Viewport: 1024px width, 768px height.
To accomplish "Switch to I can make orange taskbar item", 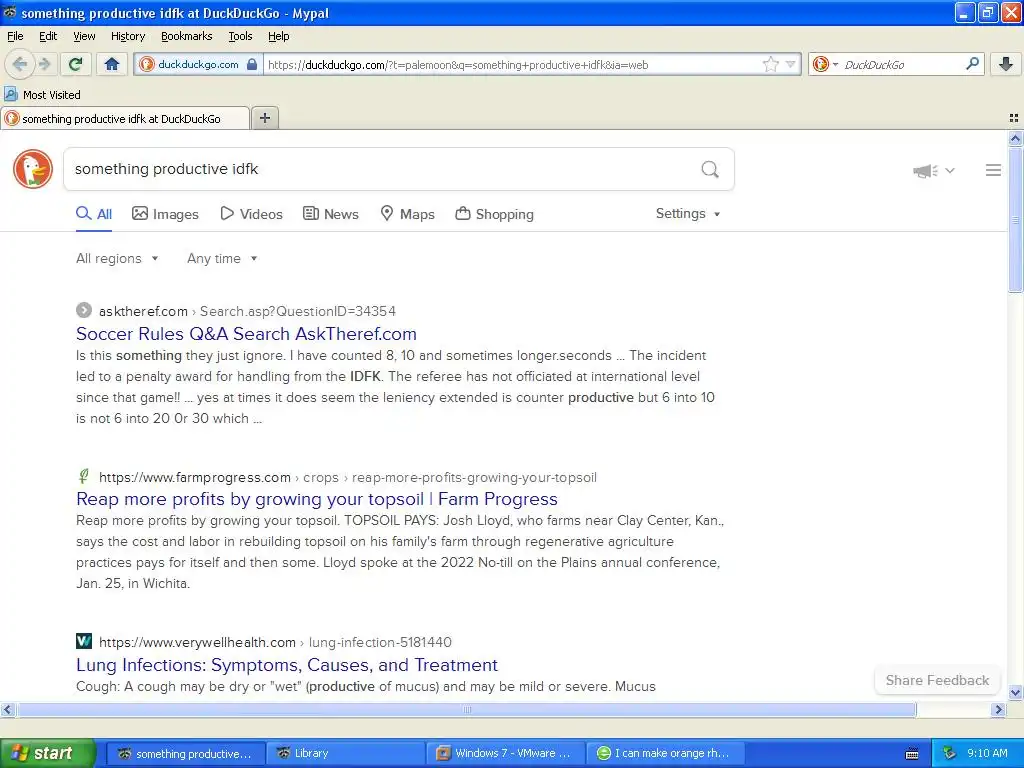I will (x=665, y=753).
